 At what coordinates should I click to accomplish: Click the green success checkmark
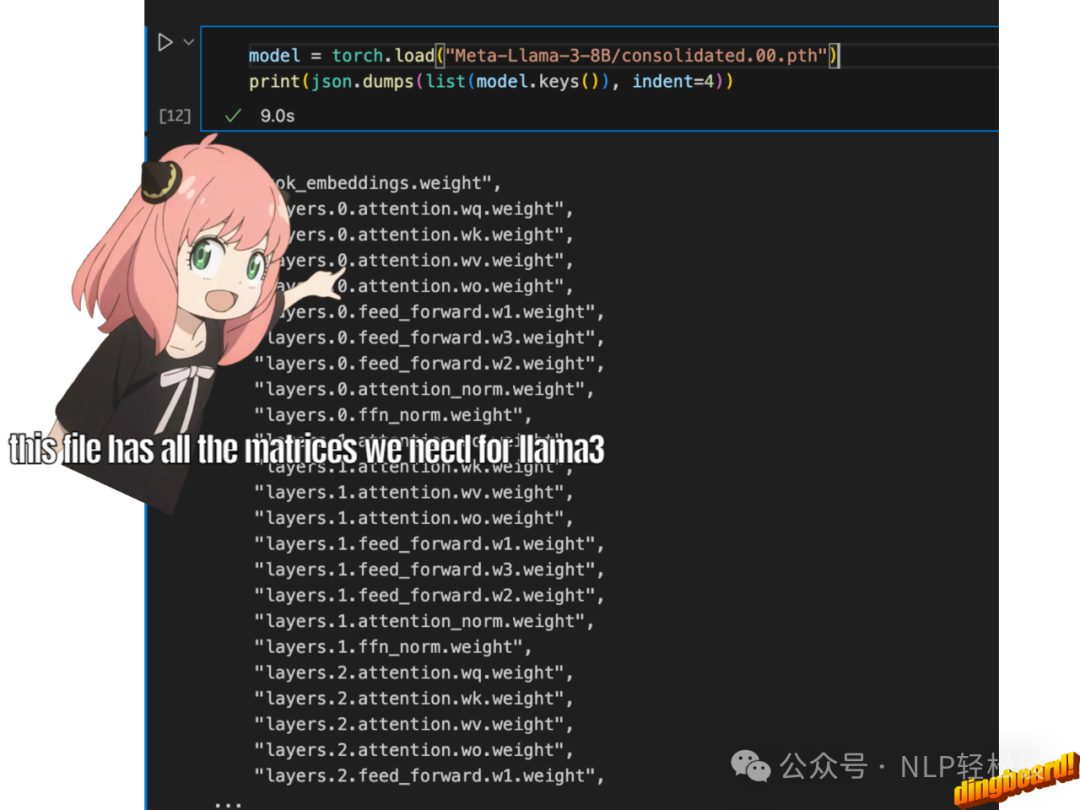(x=233, y=116)
